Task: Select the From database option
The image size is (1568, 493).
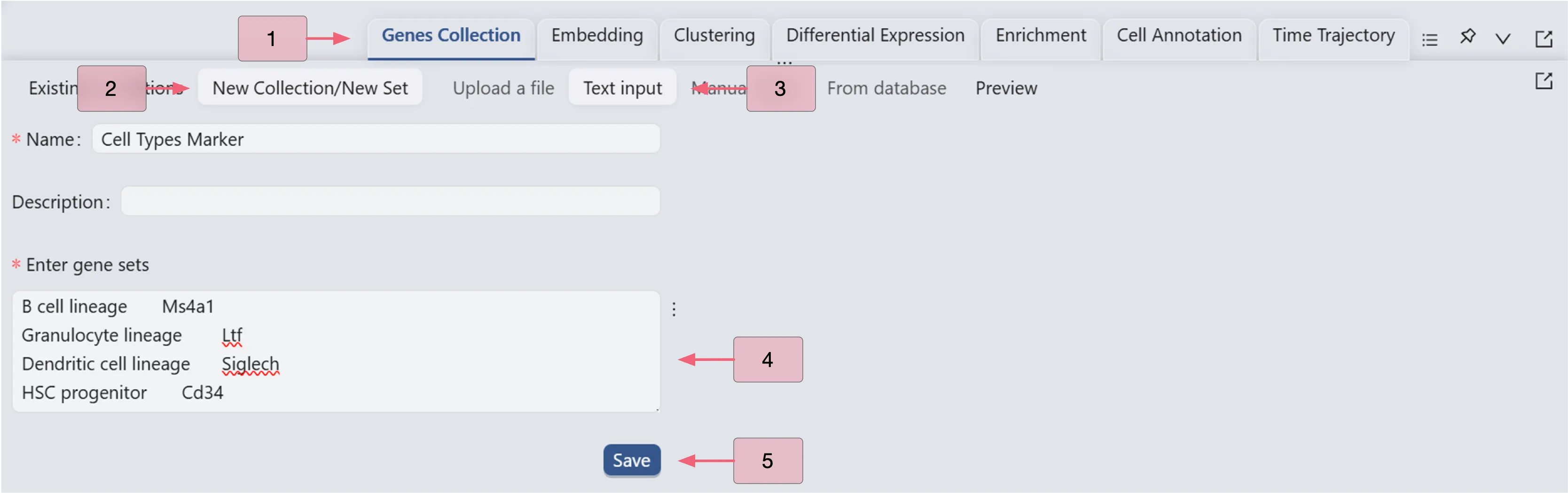Action: click(886, 88)
